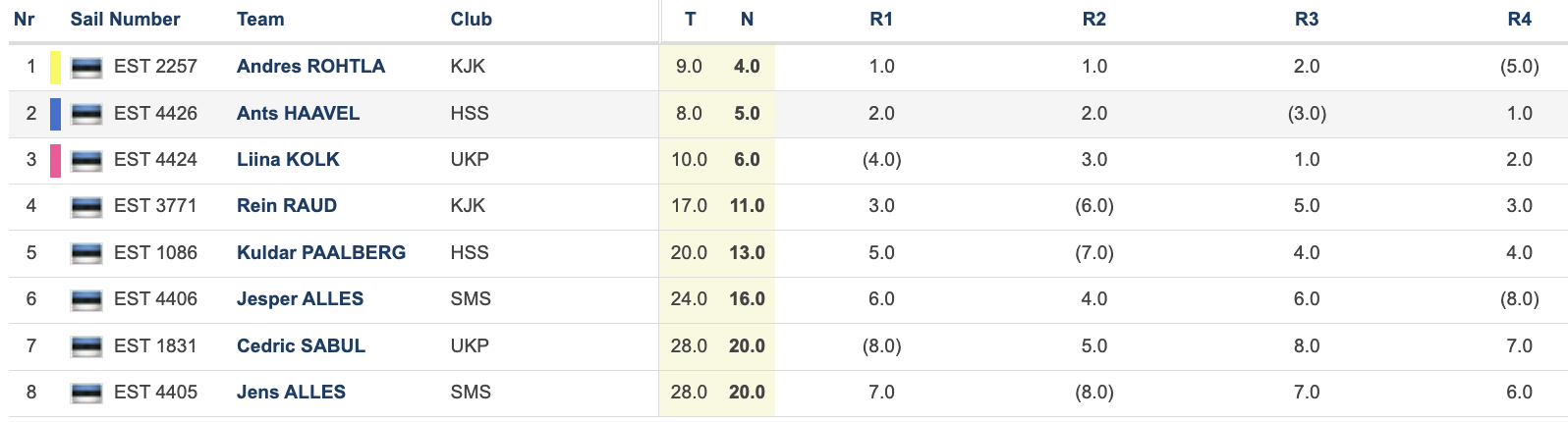Sort by the N net points header

[x=747, y=20]
